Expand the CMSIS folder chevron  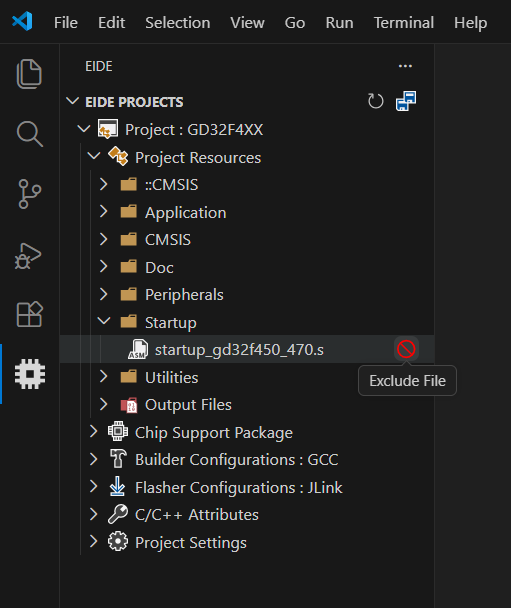click(103, 239)
